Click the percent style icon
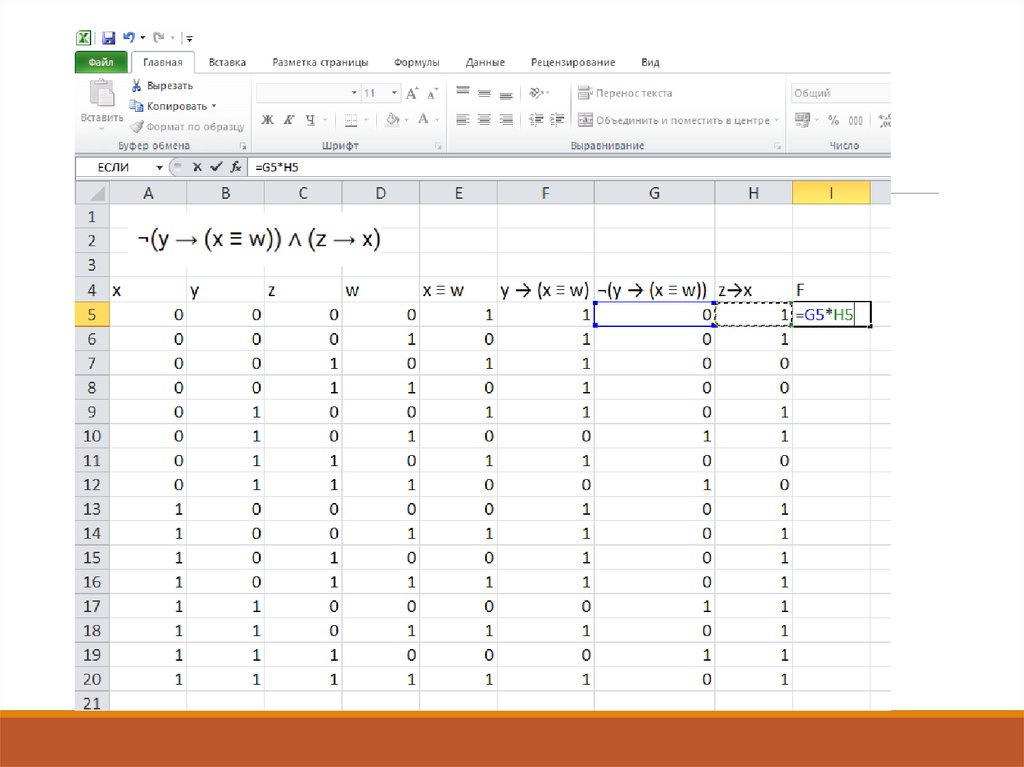 [833, 120]
